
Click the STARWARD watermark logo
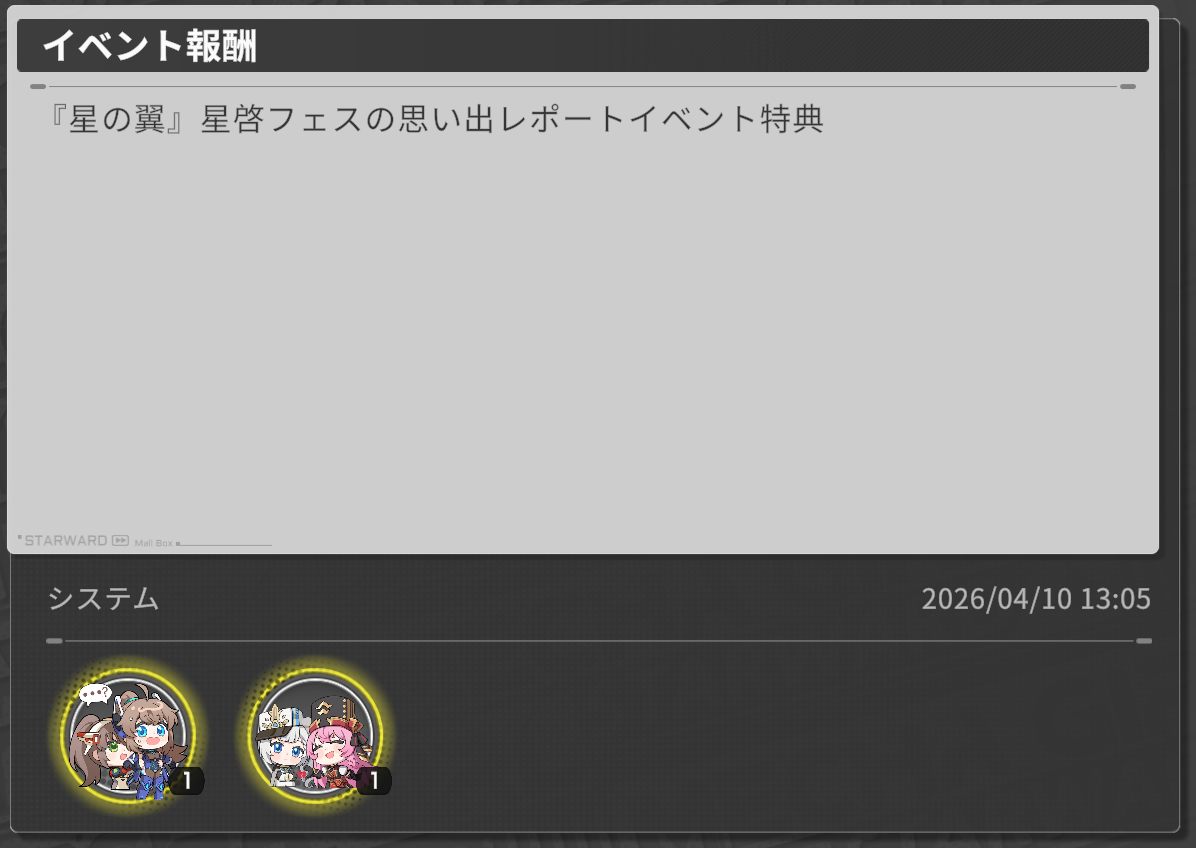(66, 541)
